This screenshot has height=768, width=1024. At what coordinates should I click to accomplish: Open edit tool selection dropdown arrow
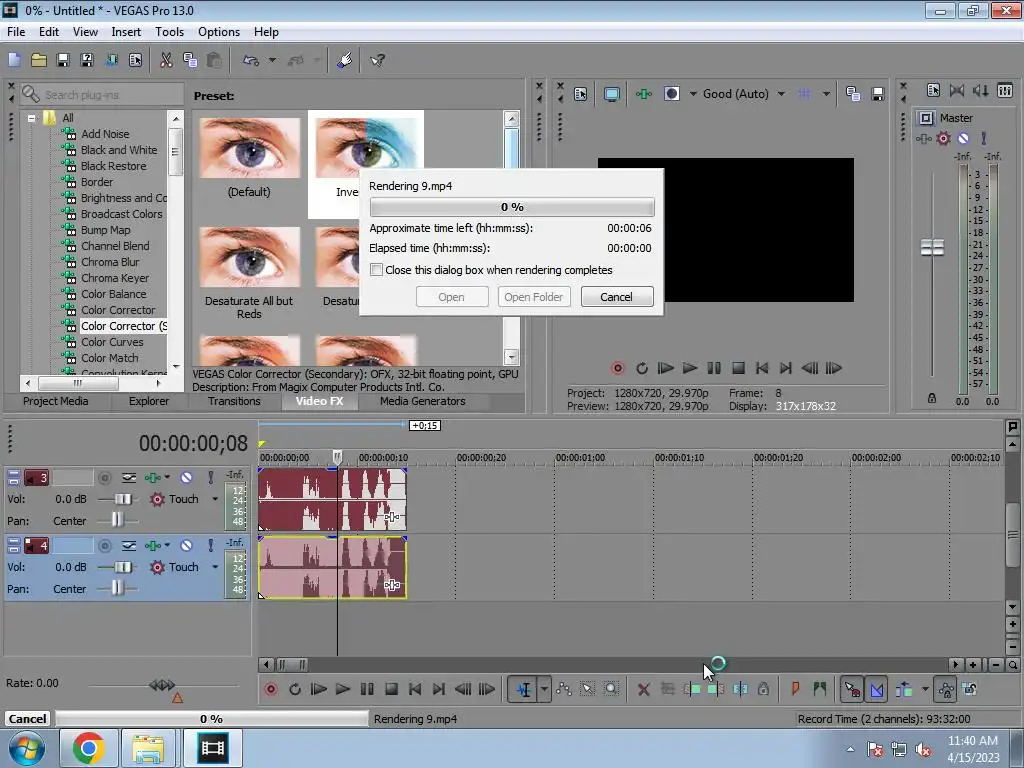(544, 689)
